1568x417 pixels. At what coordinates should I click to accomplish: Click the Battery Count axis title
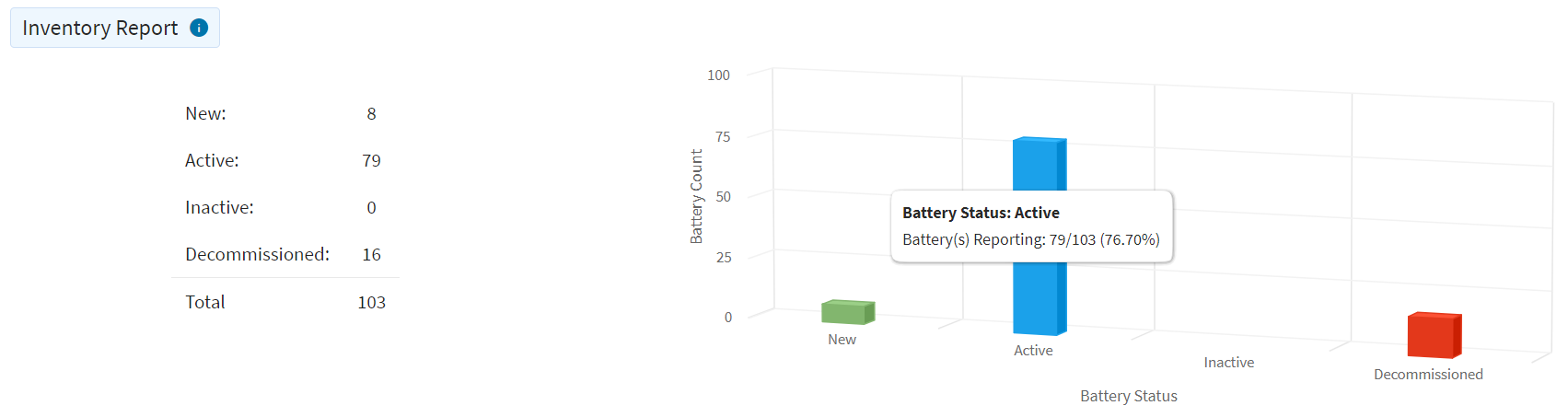[x=696, y=196]
